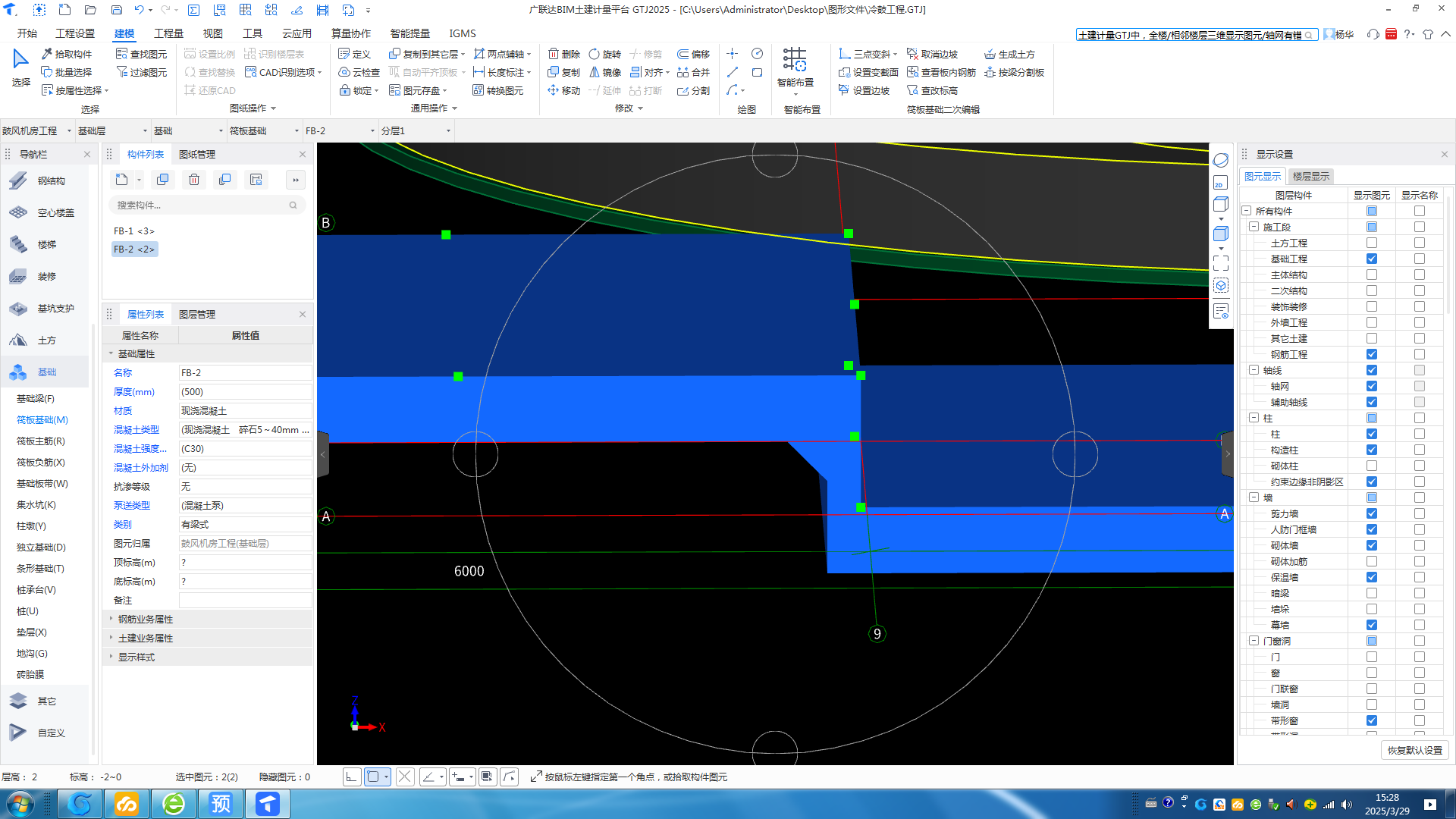Uncheck 剪力墙 display checkbox
The image size is (1456, 819).
[1371, 513]
